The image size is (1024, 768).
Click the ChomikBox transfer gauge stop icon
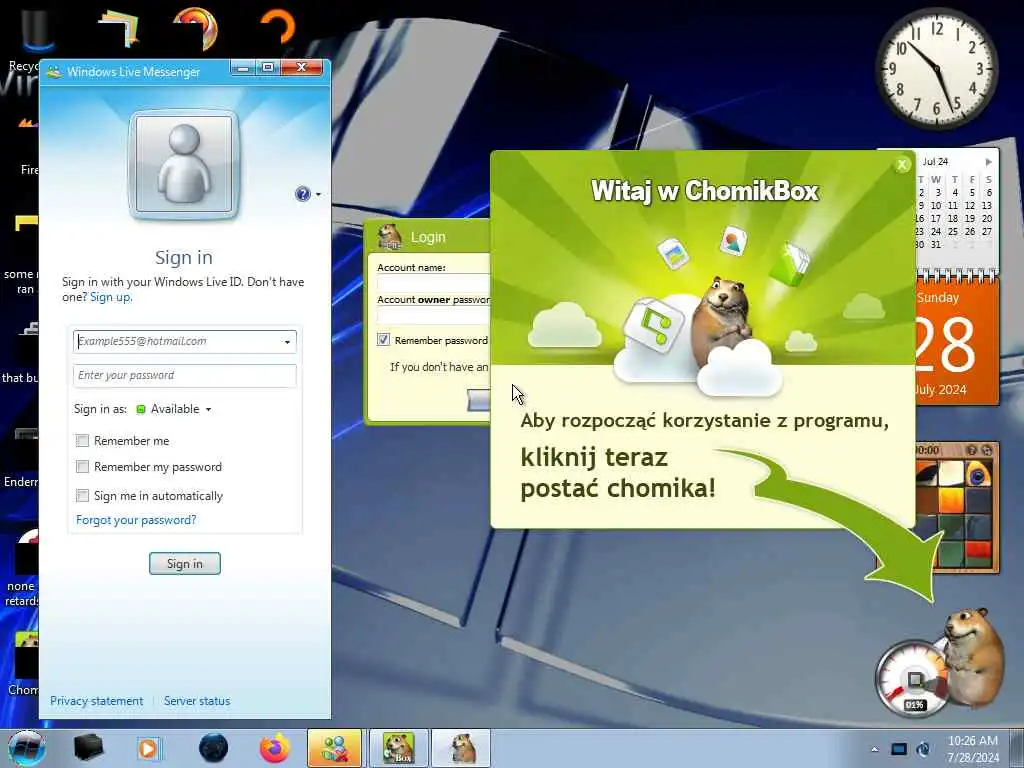click(x=914, y=680)
